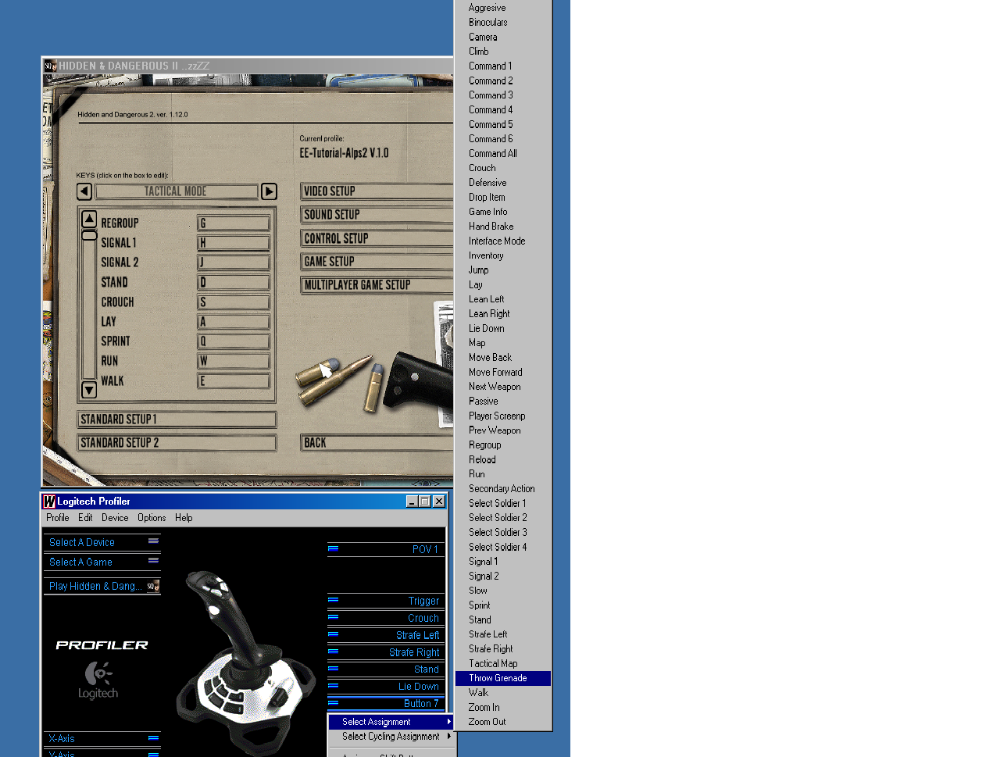
Task: Pick Command All from the assignment list
Action: 503,154
